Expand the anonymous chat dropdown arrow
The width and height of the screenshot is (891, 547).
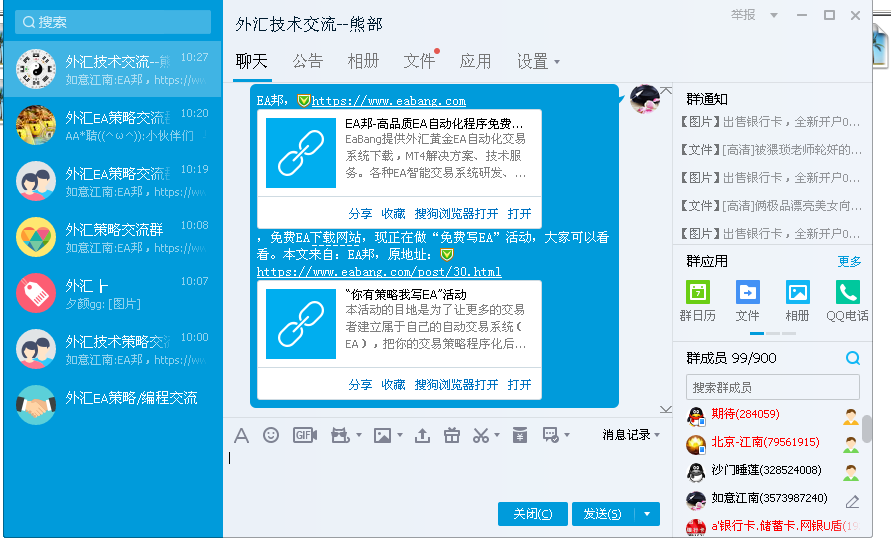point(567,436)
